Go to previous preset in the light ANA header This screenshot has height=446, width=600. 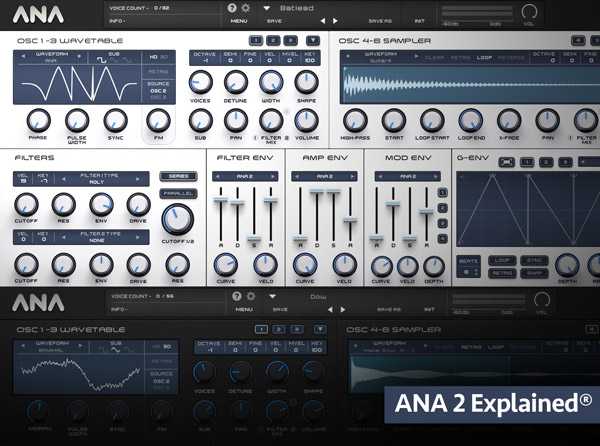click(323, 21)
